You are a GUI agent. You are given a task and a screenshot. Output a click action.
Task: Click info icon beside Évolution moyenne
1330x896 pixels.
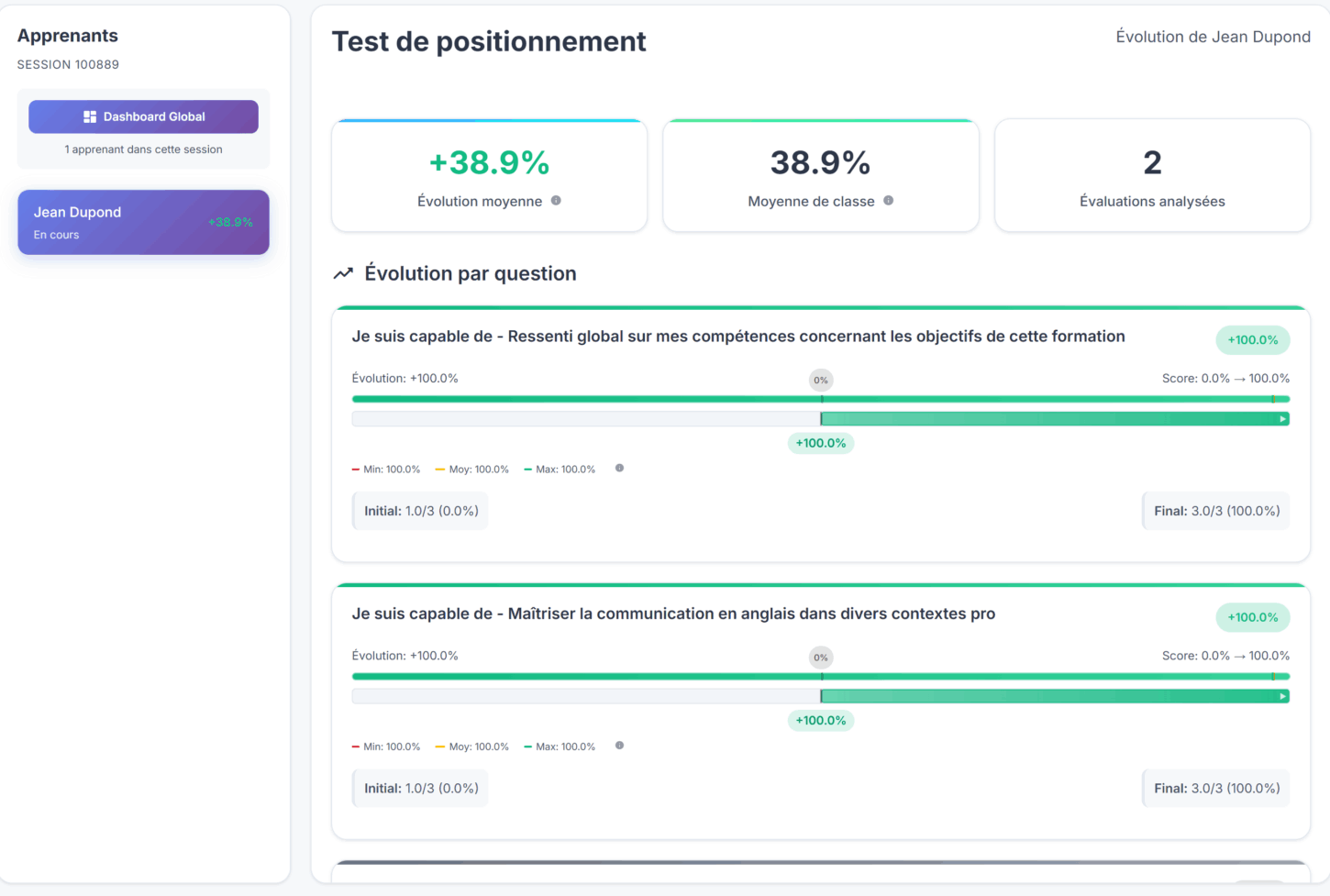pos(556,201)
